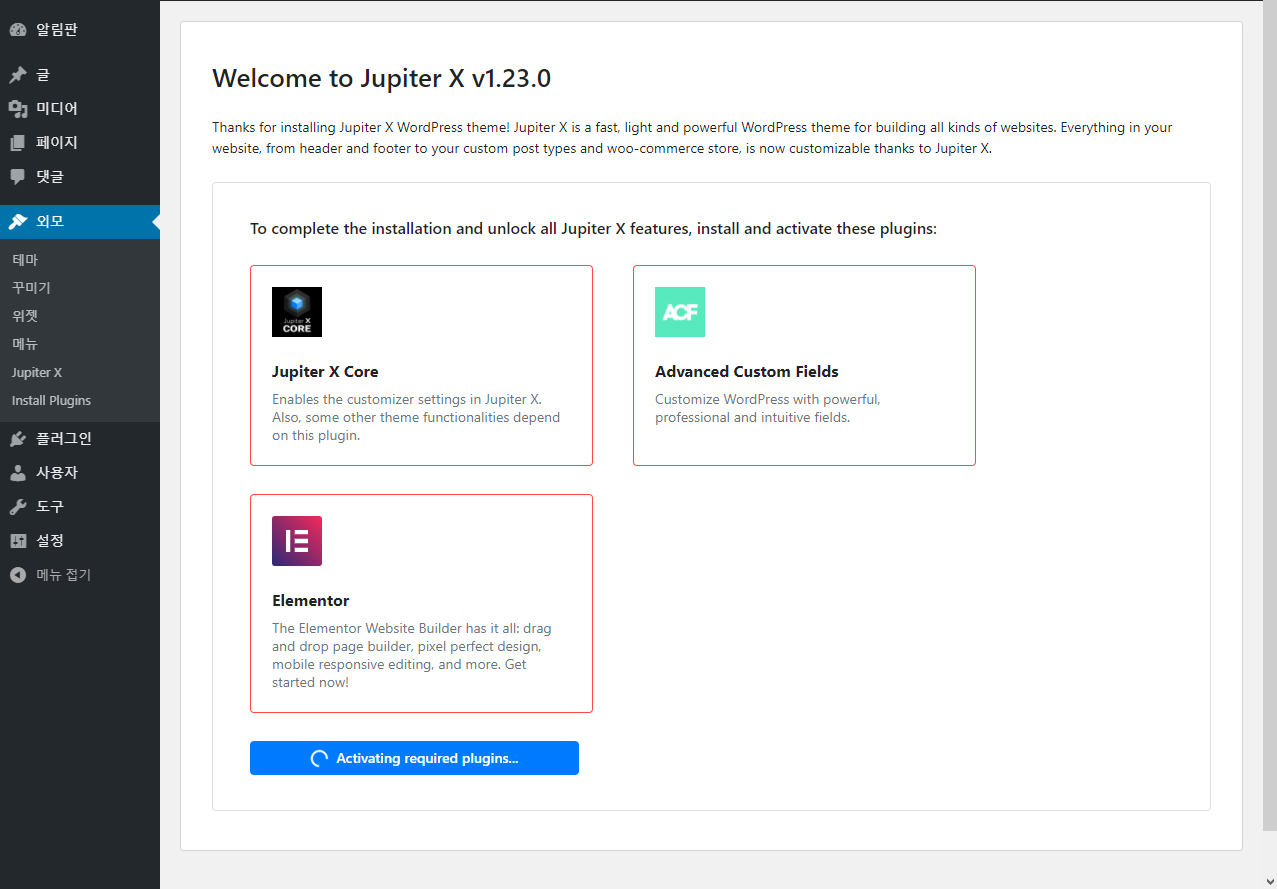Collapse the sidebar with 메뉴 접기
This screenshot has height=889, width=1277.
click(x=80, y=575)
